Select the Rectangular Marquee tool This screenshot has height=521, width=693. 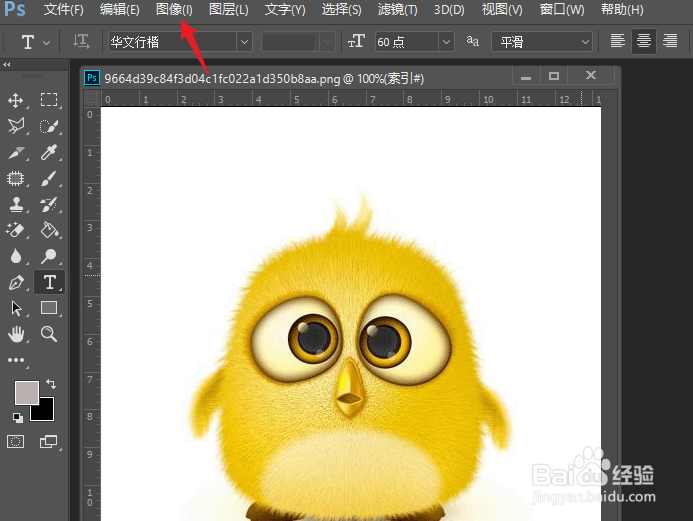(x=49, y=100)
